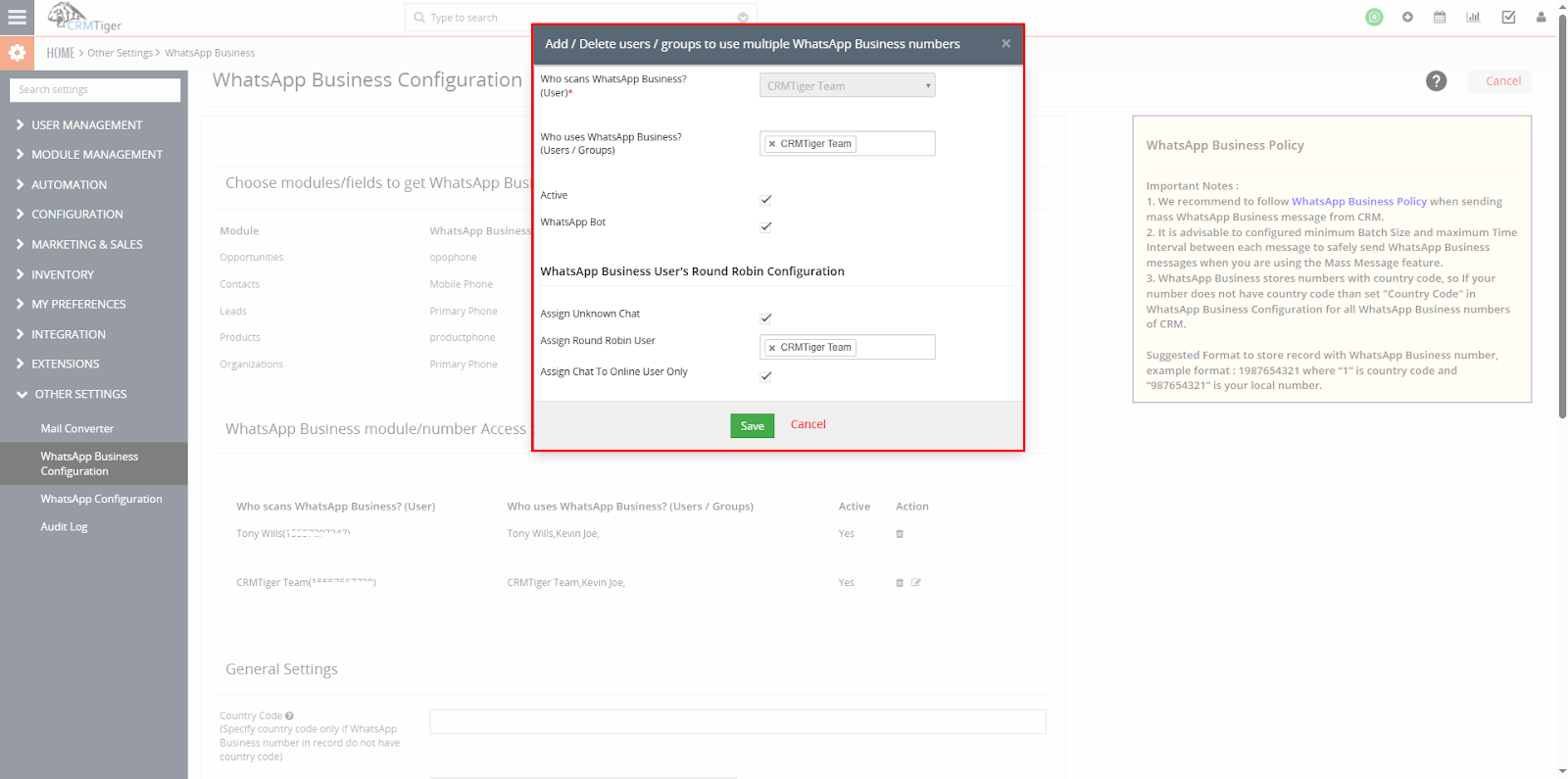
Task: Click the help question mark icon
Action: pos(1436,81)
